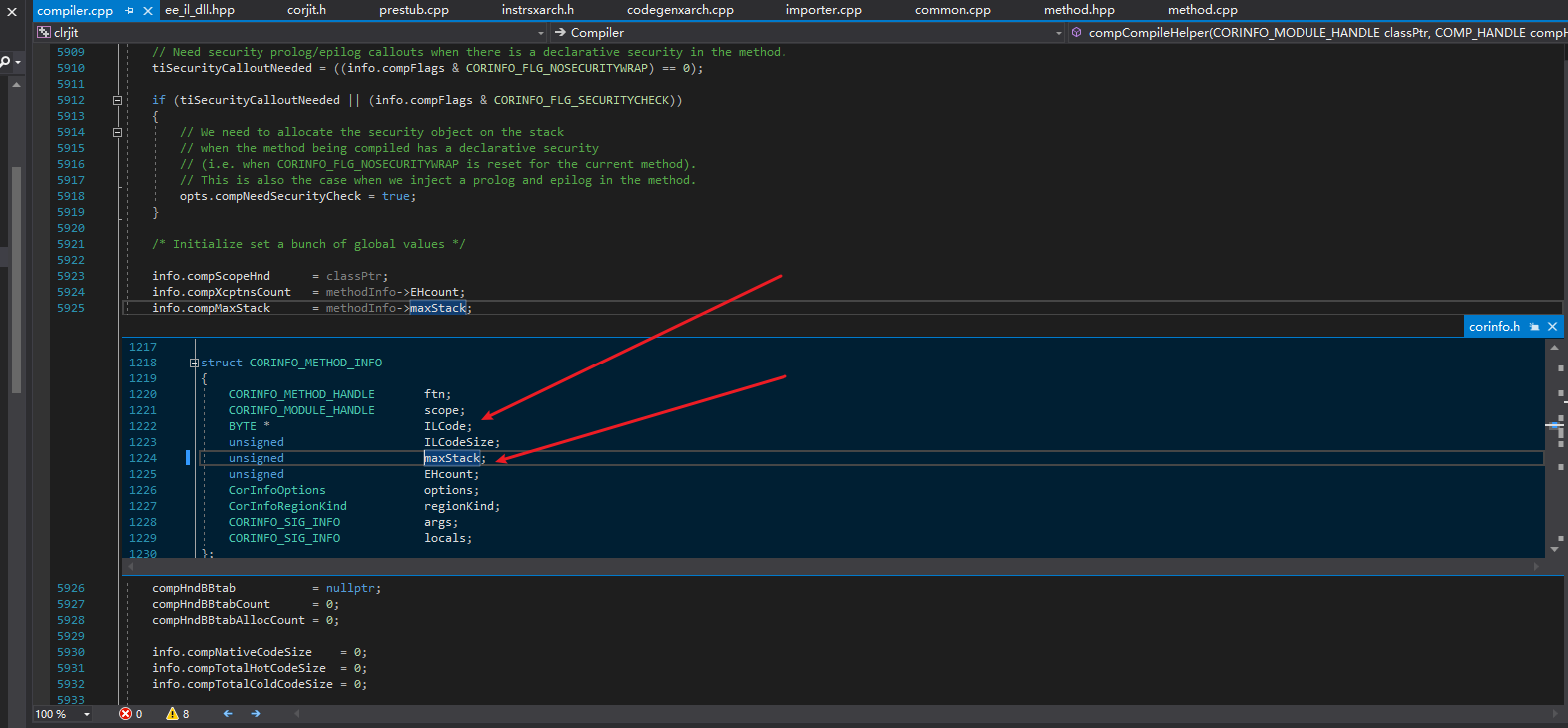Switch to common.cpp tab
This screenshot has height=728, width=1568.
click(x=952, y=10)
